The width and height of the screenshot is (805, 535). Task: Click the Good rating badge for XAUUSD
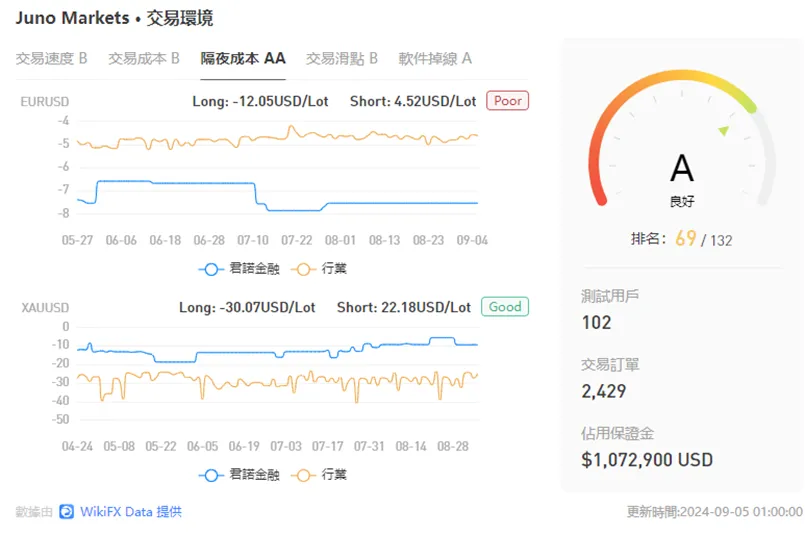coord(505,307)
